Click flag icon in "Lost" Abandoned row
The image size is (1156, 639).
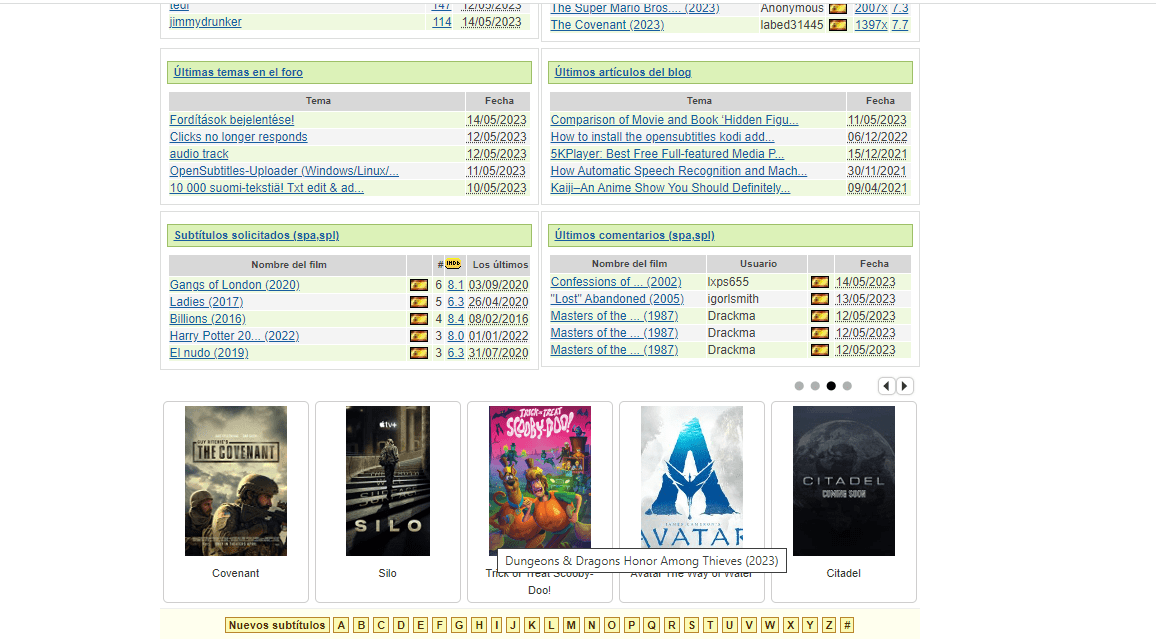(x=820, y=299)
